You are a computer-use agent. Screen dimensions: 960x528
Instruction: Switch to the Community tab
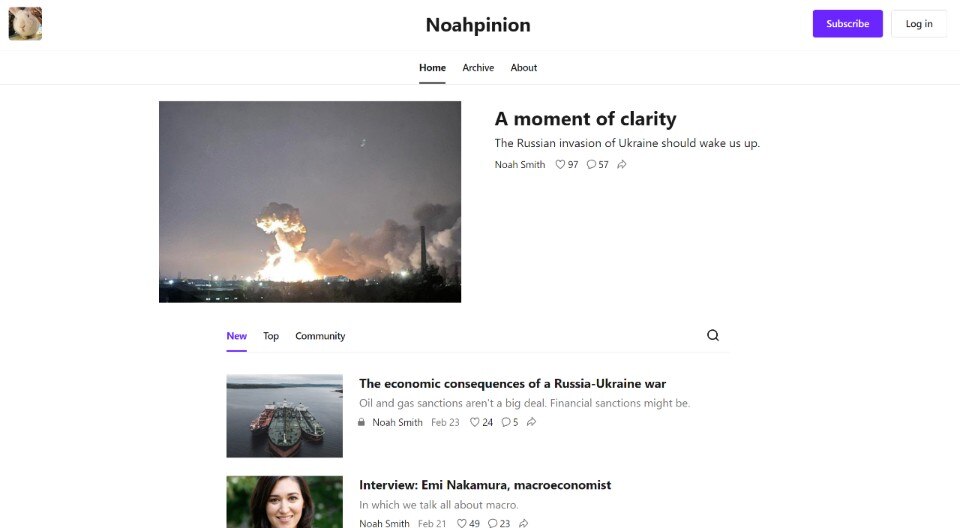[x=320, y=336]
